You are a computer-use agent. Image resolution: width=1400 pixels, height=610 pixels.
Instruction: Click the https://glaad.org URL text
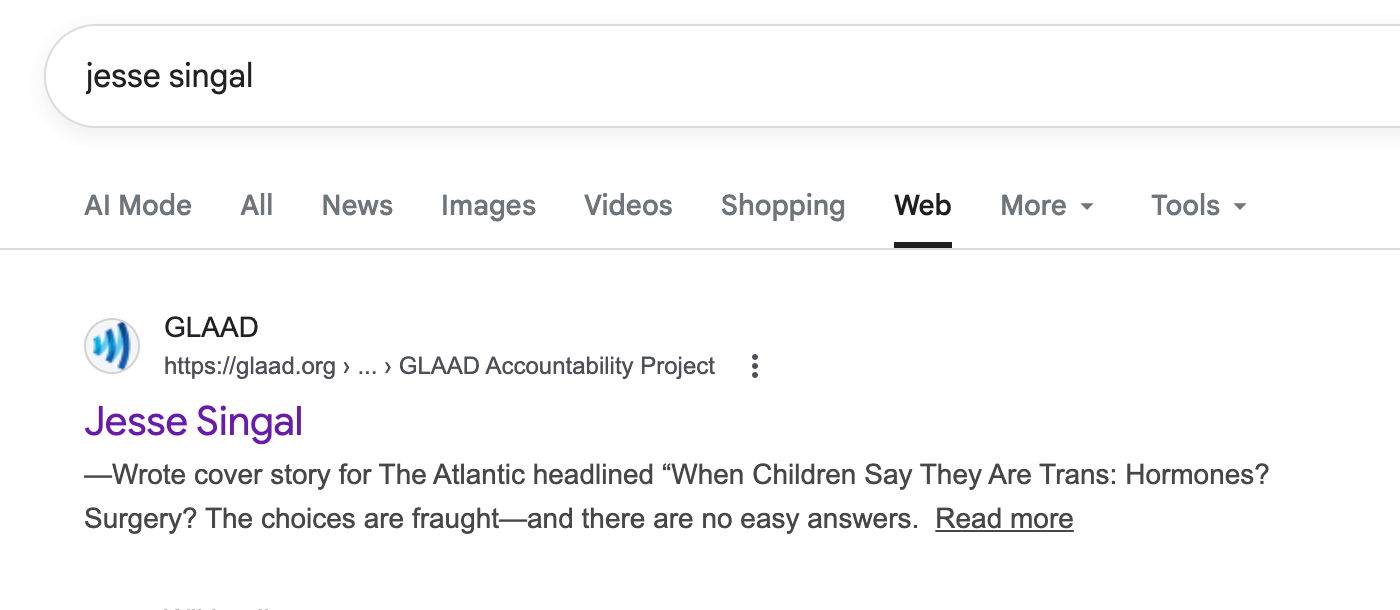pyautogui.click(x=250, y=366)
